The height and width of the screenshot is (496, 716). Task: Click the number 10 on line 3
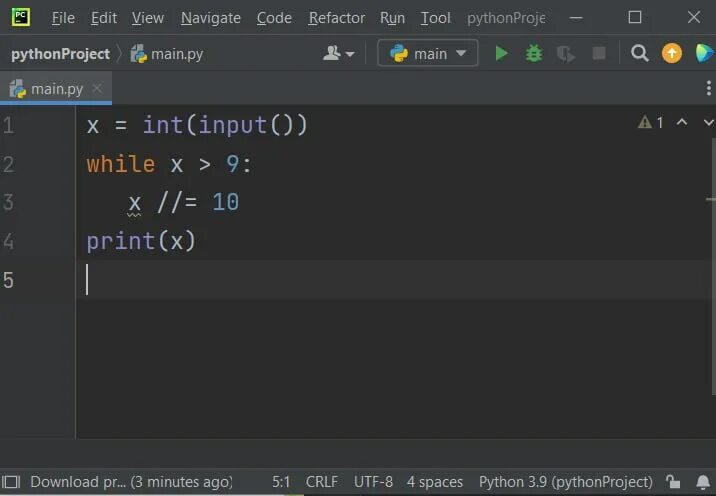[x=226, y=202]
